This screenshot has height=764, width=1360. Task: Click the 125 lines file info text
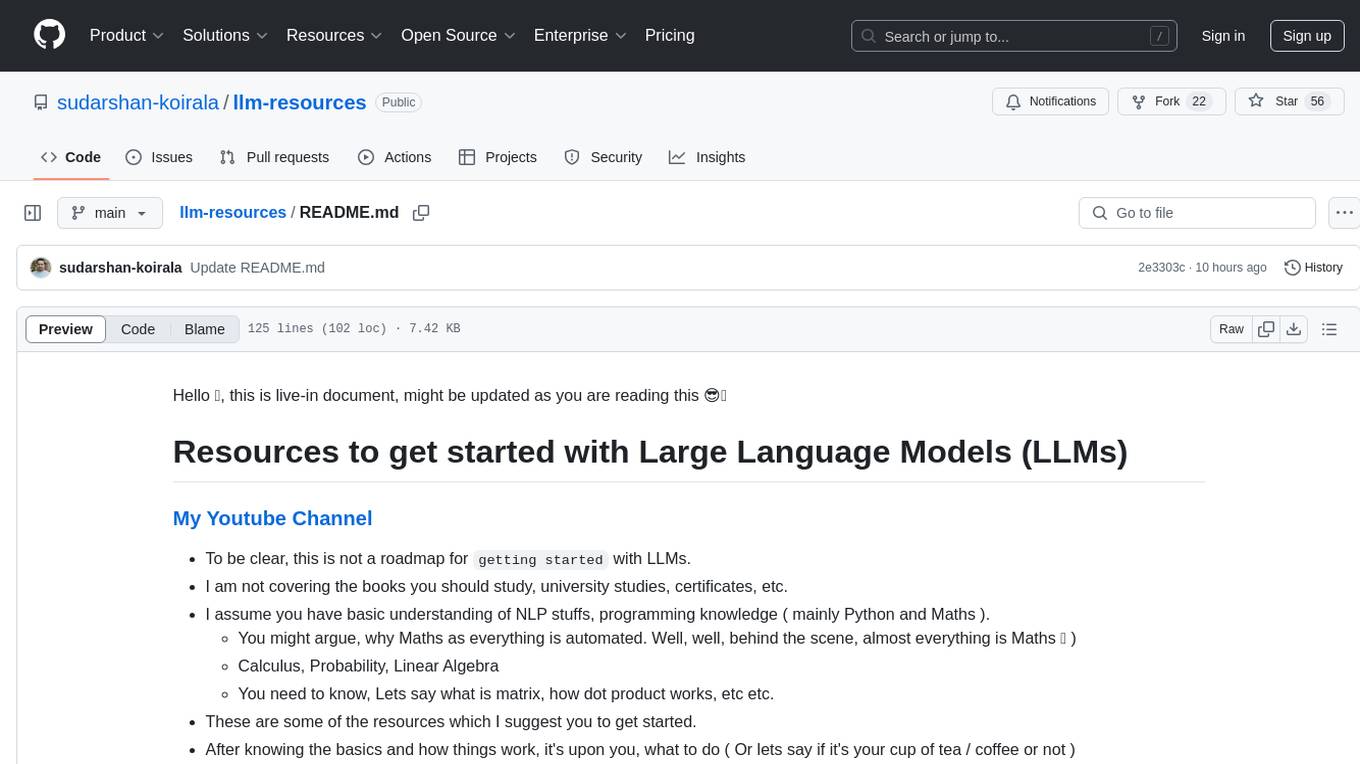[x=354, y=329]
